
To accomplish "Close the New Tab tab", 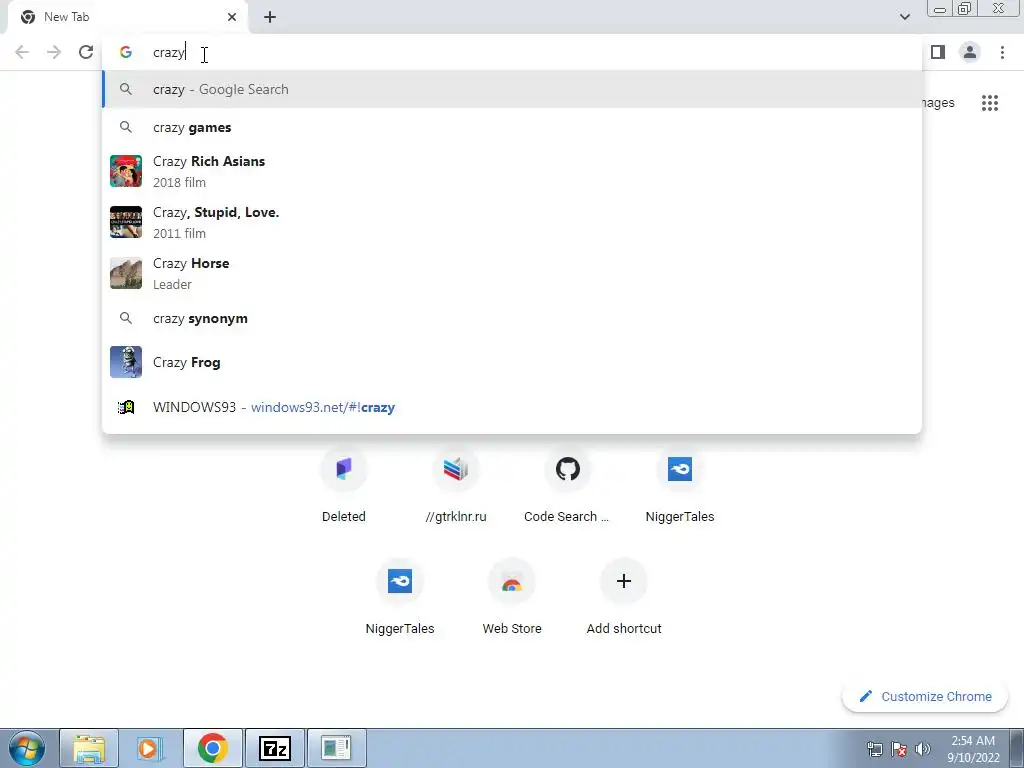I will [232, 17].
